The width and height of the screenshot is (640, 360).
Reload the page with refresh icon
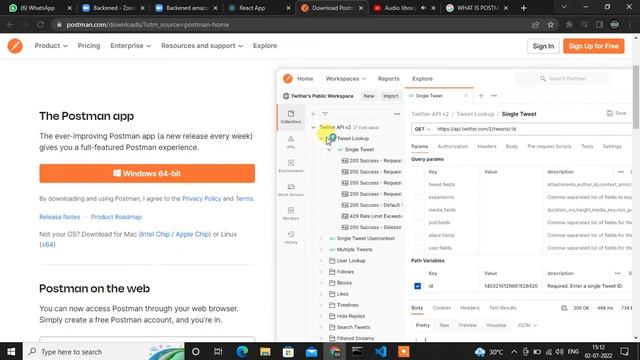40,24
